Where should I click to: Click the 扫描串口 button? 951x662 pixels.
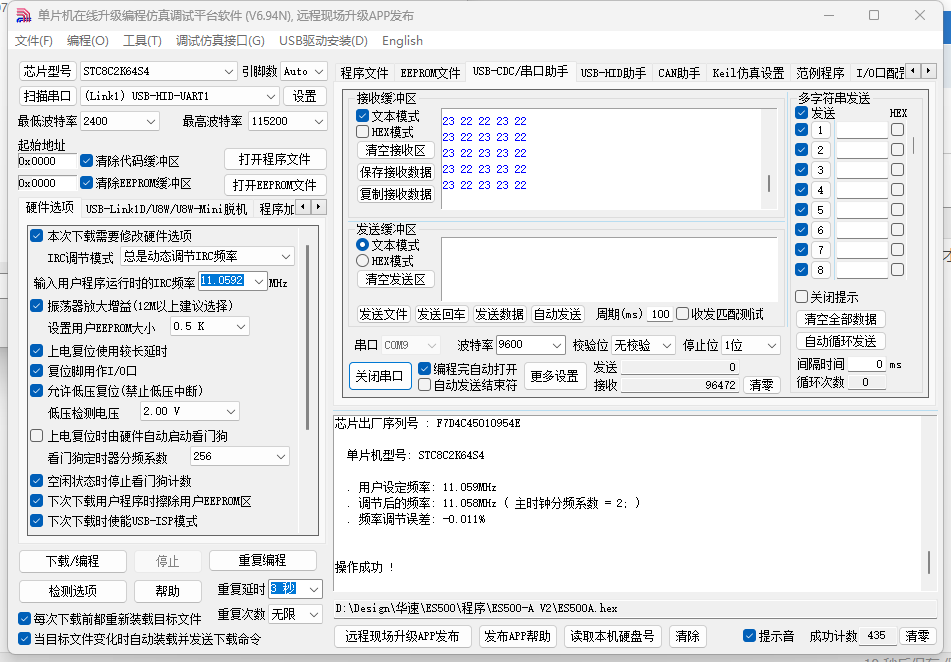[47, 96]
